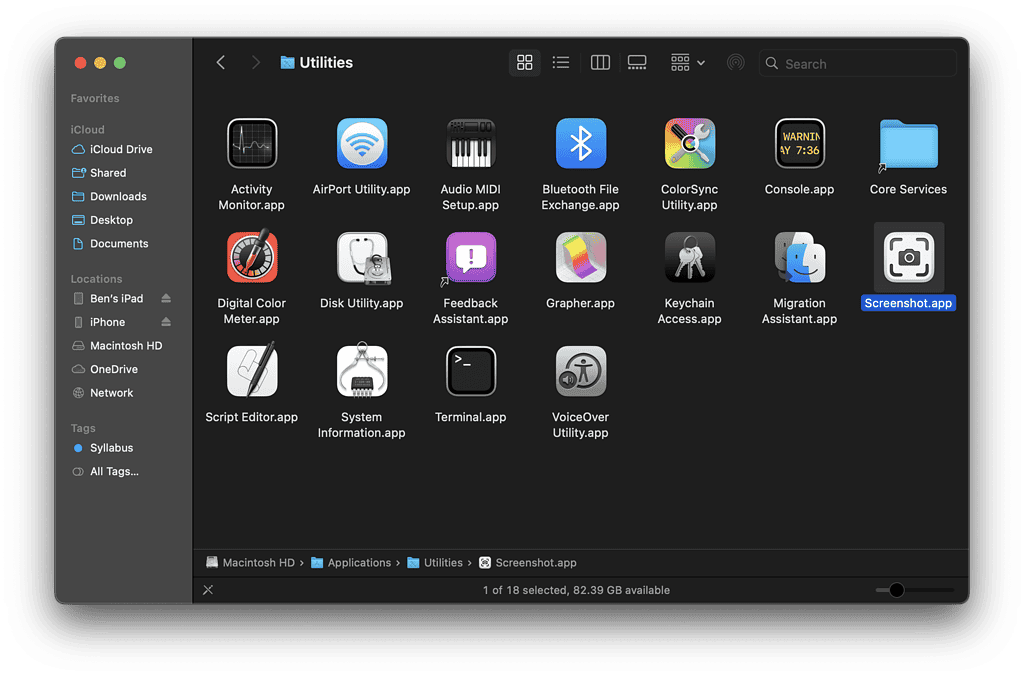Open Activity Monitor app icon

coord(251,144)
